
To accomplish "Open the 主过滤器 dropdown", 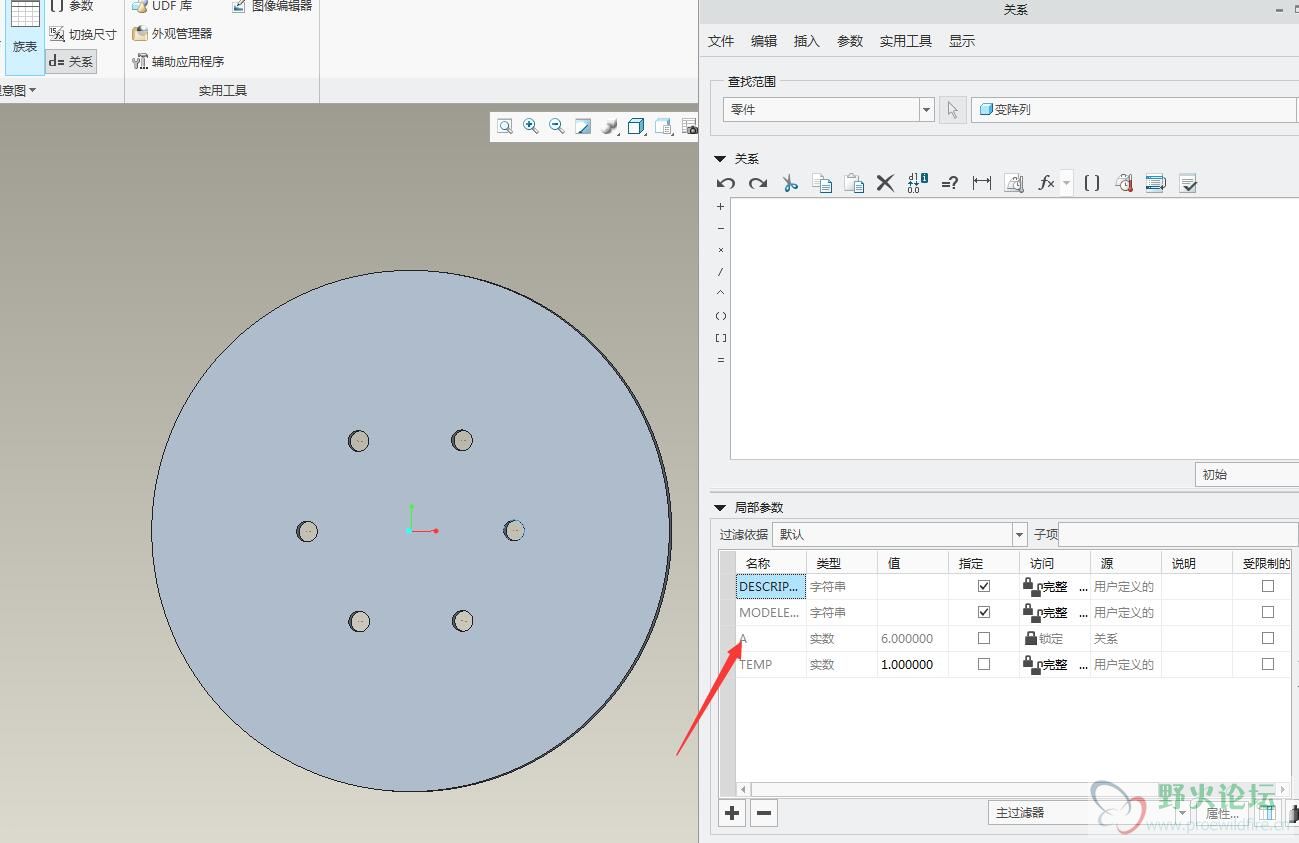I will click(x=1088, y=813).
